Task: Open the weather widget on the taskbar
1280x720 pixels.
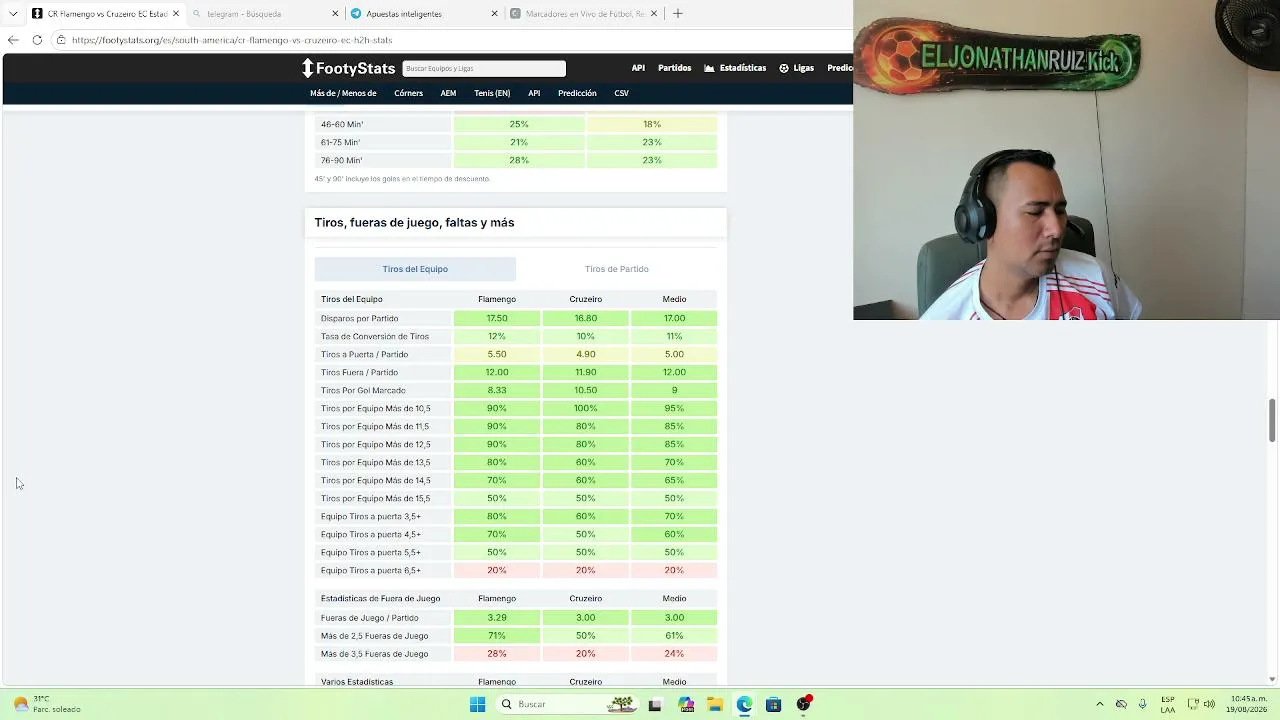Action: [x=45, y=704]
